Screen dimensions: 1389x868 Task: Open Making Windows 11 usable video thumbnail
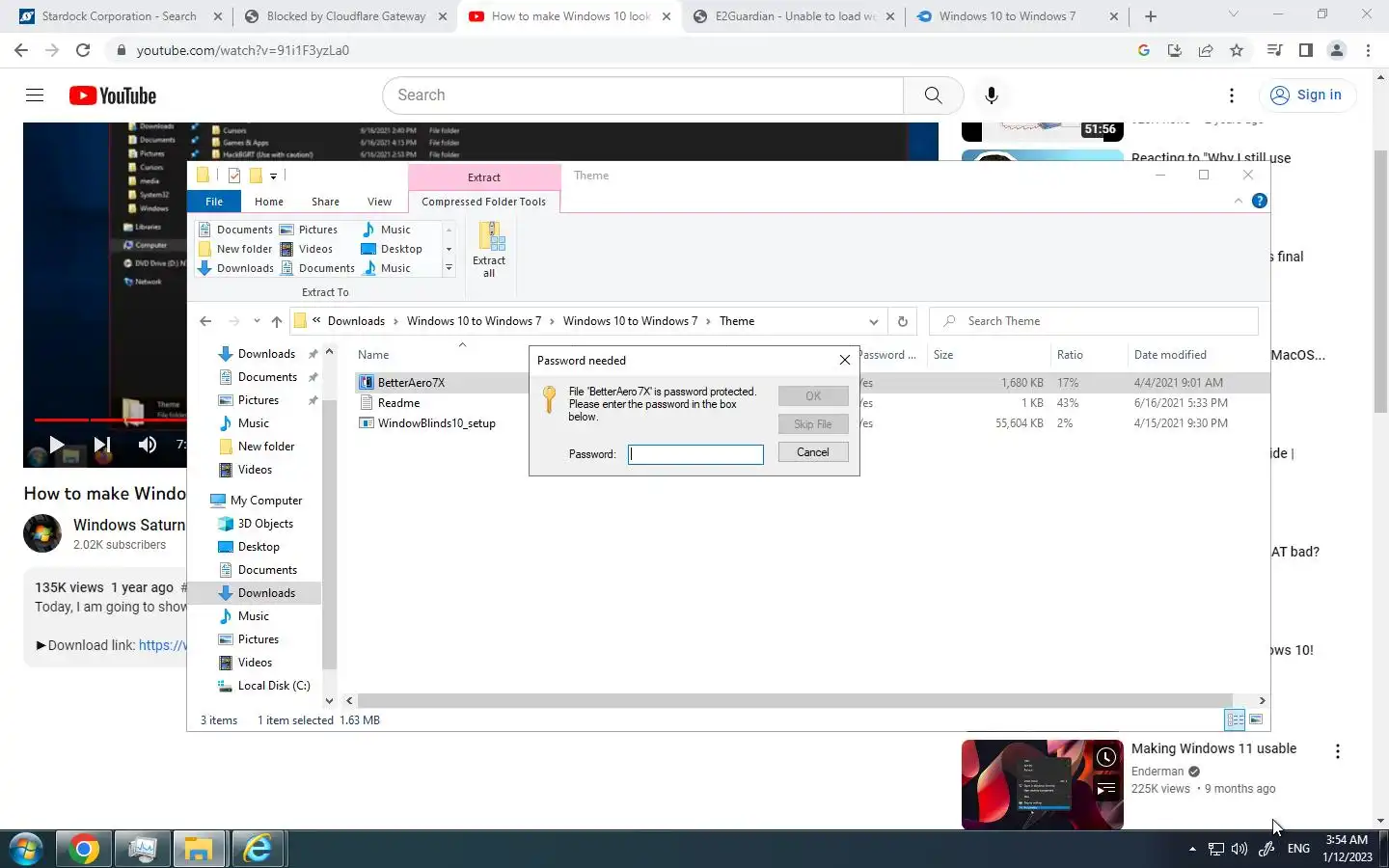[1042, 783]
